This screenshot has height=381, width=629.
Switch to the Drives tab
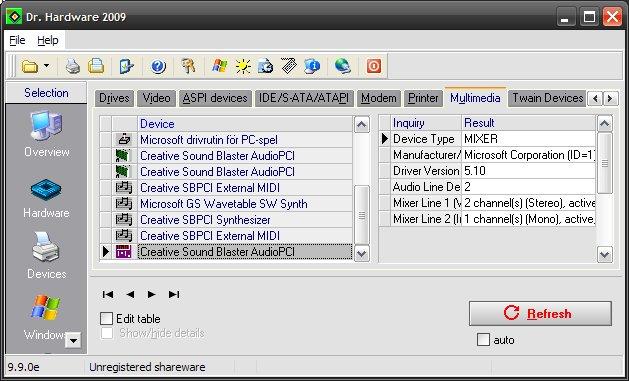click(x=114, y=98)
